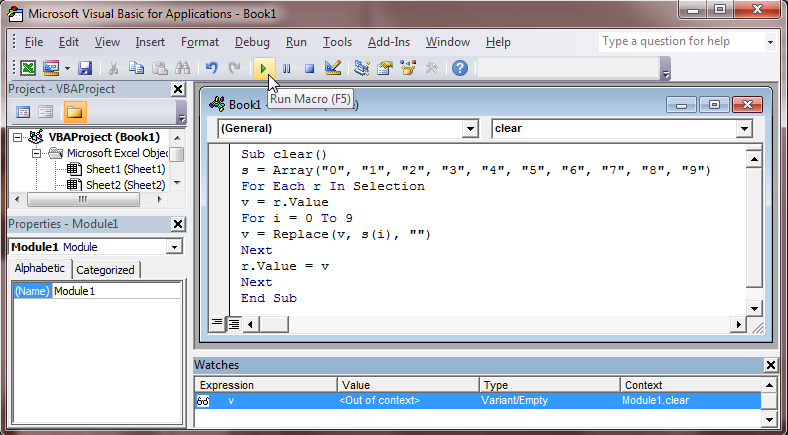
Task: Click the 'Type a question for help' box
Action: coord(681,42)
